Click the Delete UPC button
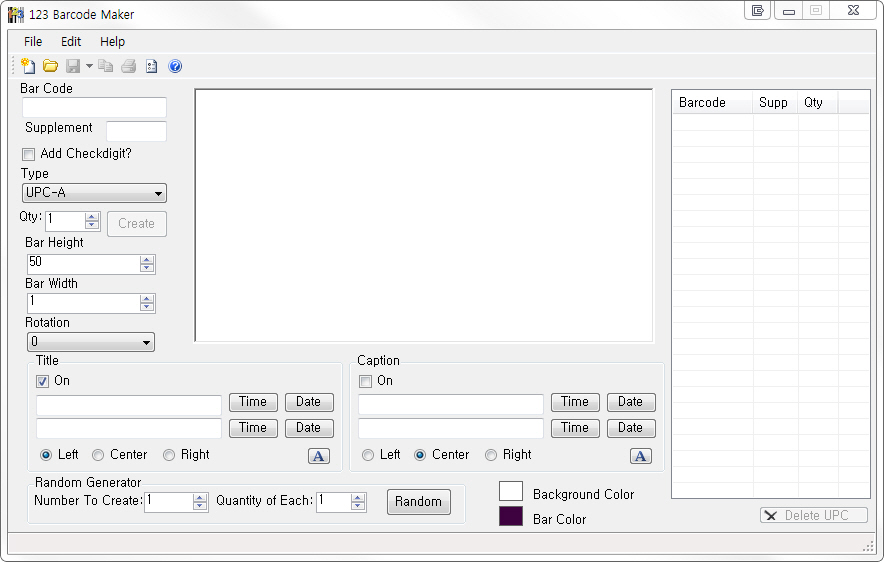 (x=814, y=515)
